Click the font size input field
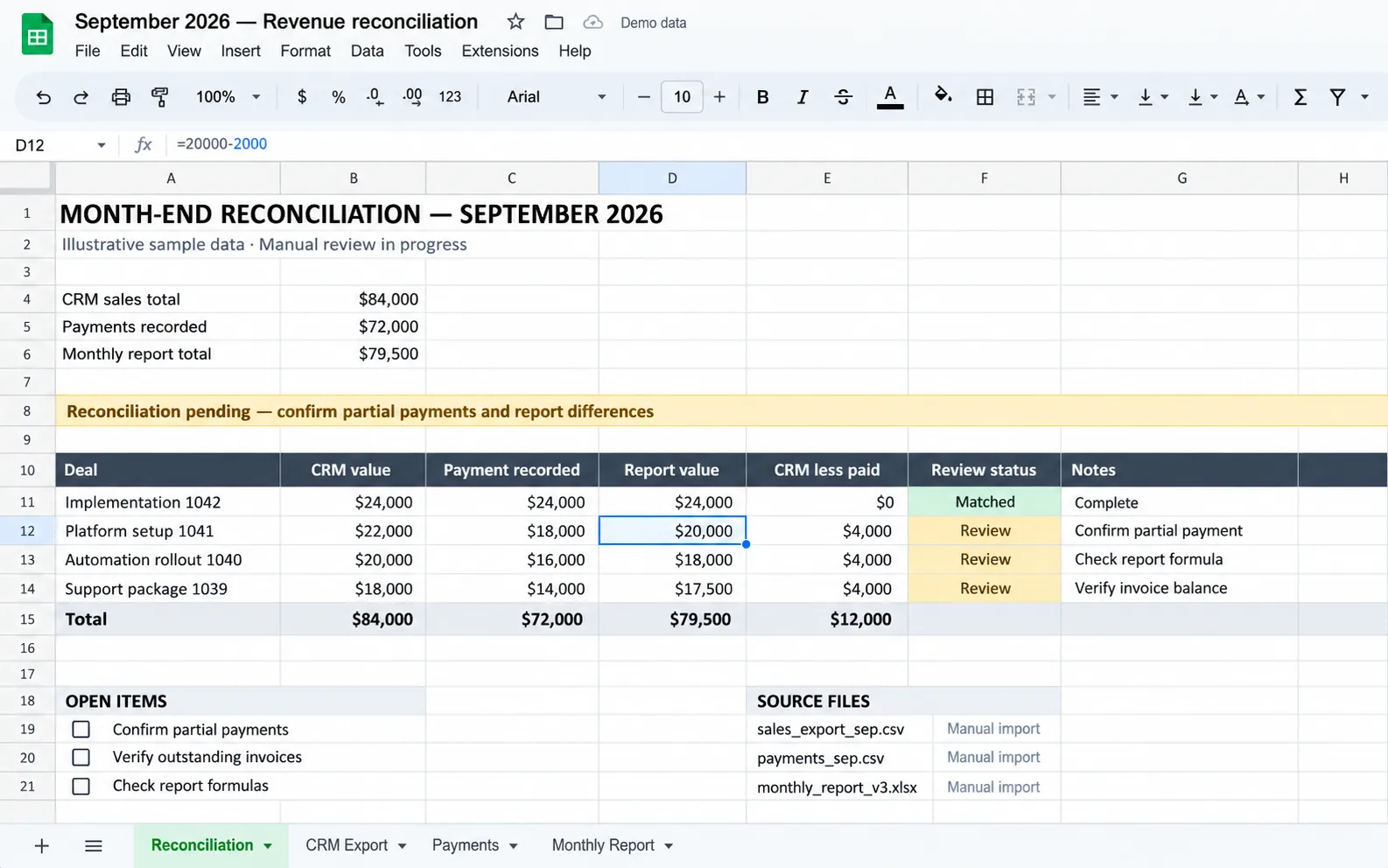Image resolution: width=1388 pixels, height=868 pixels. (682, 97)
